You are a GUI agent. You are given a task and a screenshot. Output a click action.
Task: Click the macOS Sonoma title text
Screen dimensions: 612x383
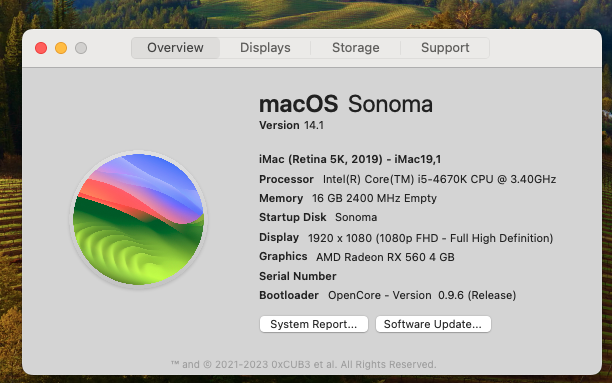pyautogui.click(x=346, y=104)
